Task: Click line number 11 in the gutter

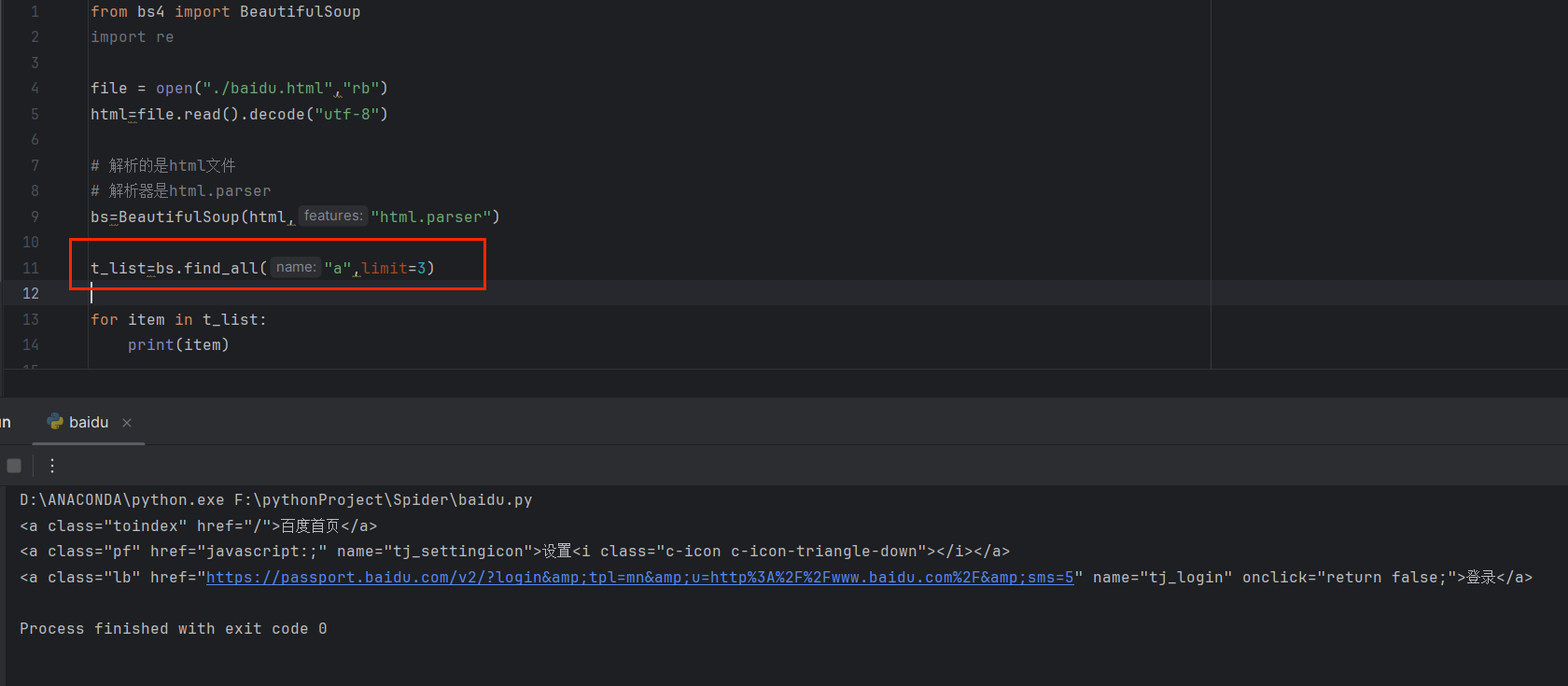Action: tap(31, 268)
